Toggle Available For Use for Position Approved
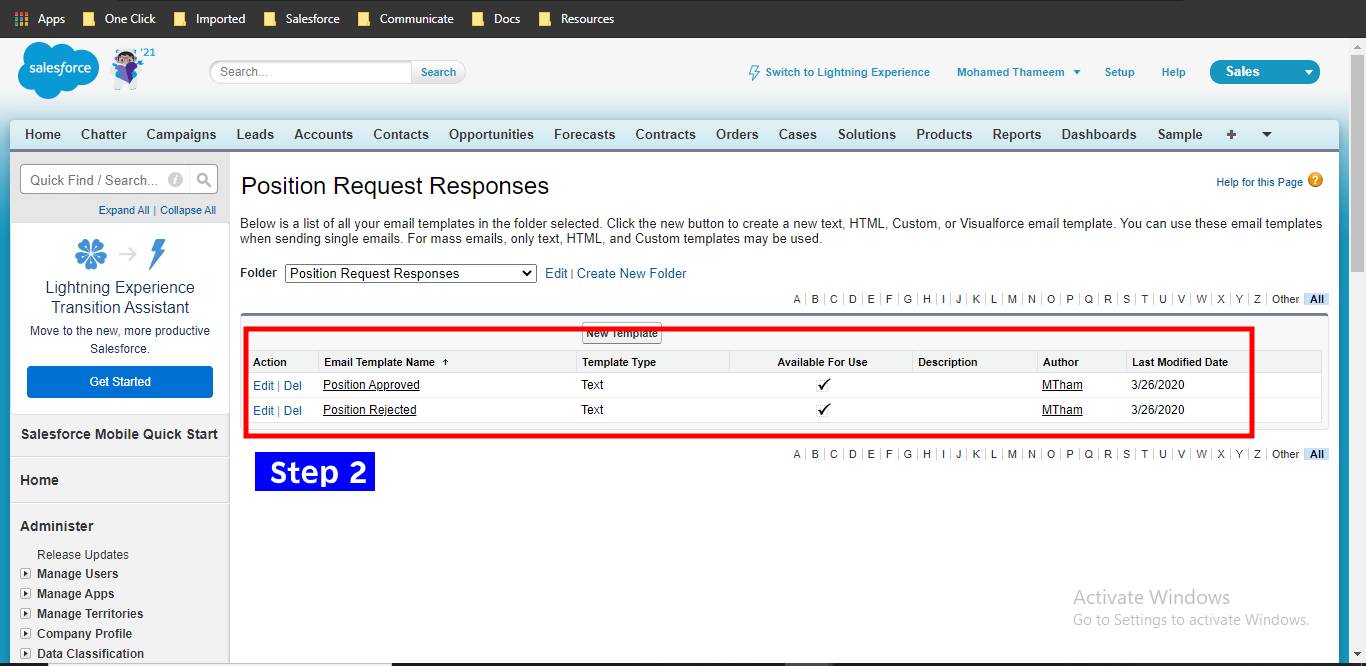The width and height of the screenshot is (1366, 666). pos(823,384)
